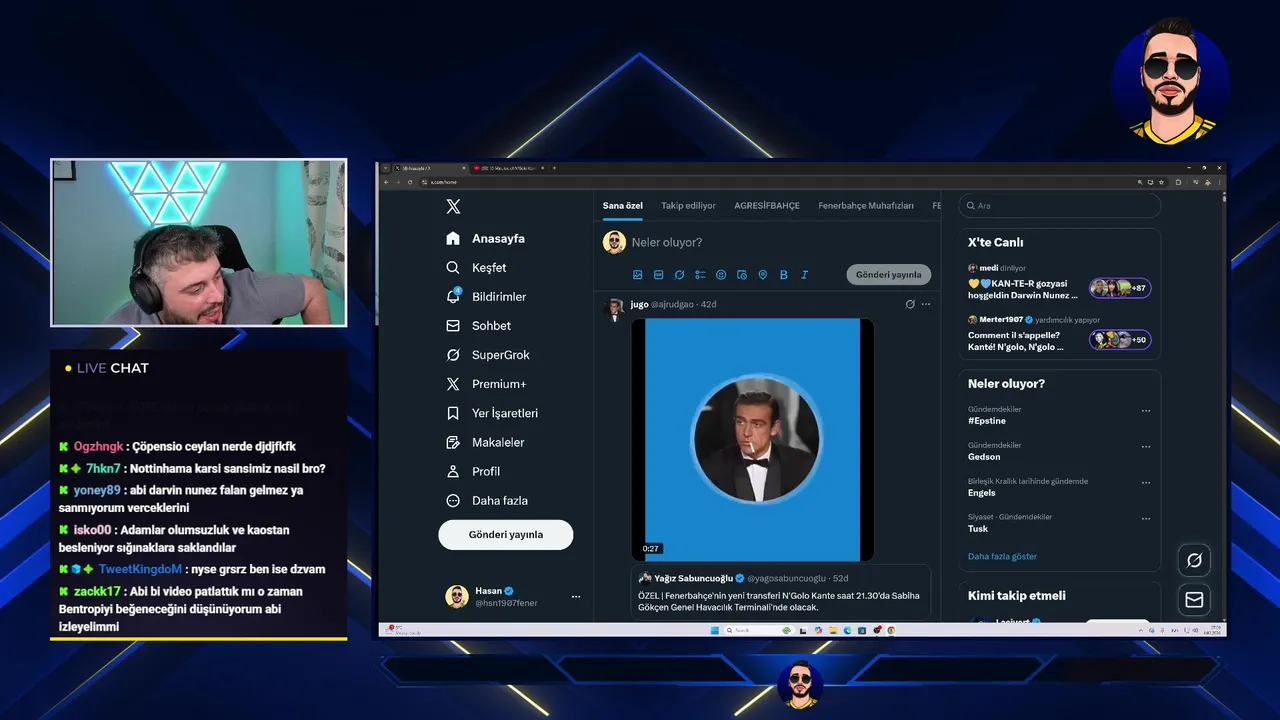This screenshot has height=720, width=1280.
Task: Open Yer İşaretleri bookmarks
Action: pyautogui.click(x=492, y=412)
